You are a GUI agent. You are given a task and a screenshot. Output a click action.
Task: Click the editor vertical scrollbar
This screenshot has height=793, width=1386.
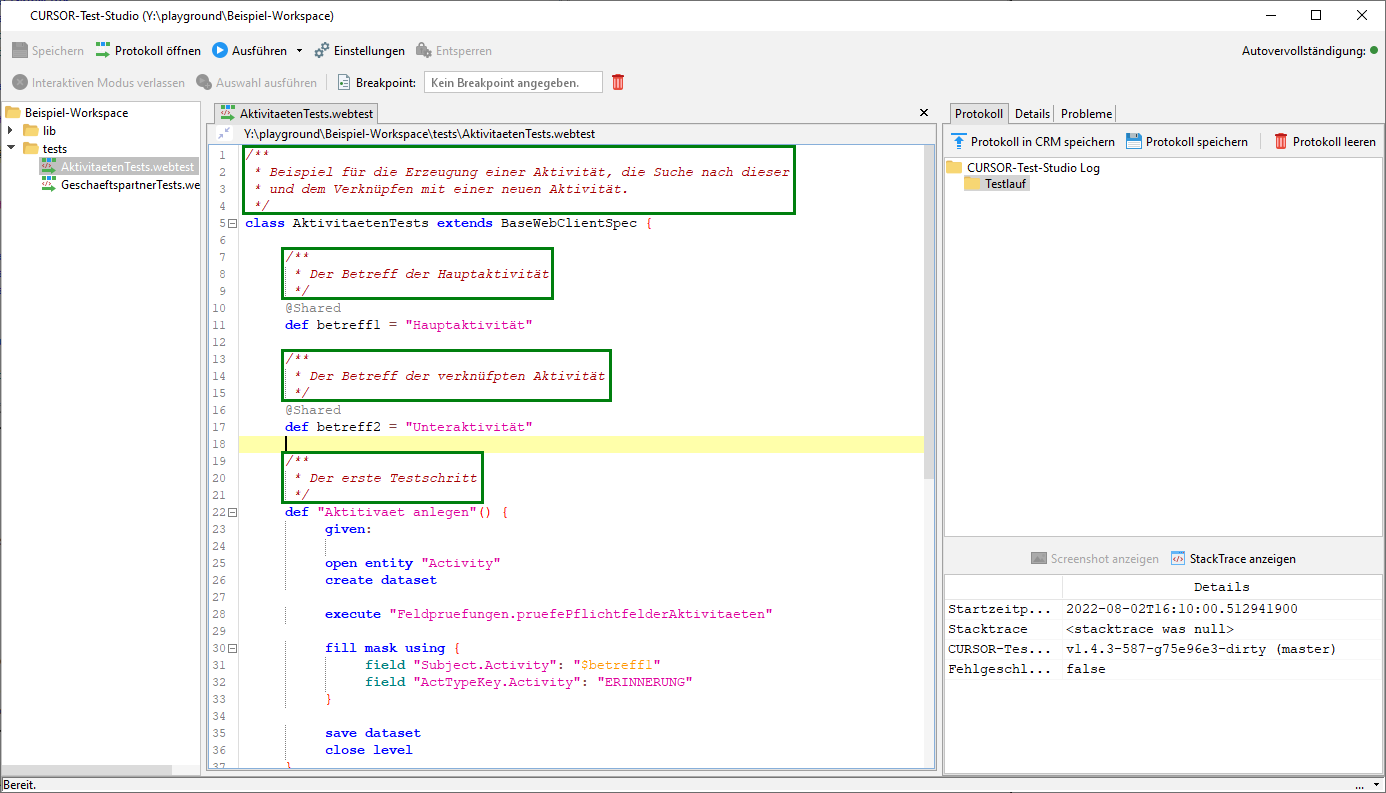pyautogui.click(x=930, y=312)
